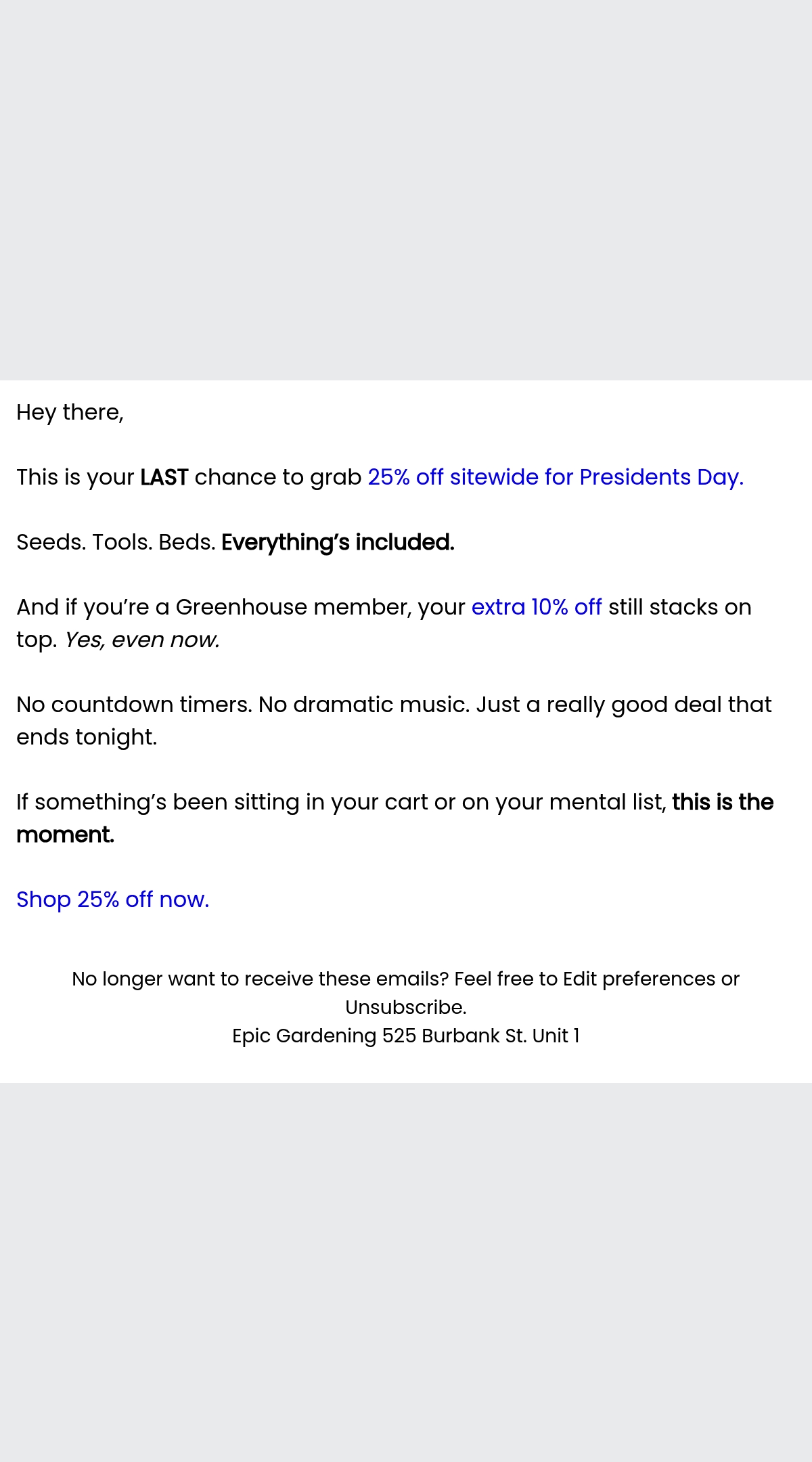Click the Hey there greeting line
The width and height of the screenshot is (812, 1462).
(70, 412)
